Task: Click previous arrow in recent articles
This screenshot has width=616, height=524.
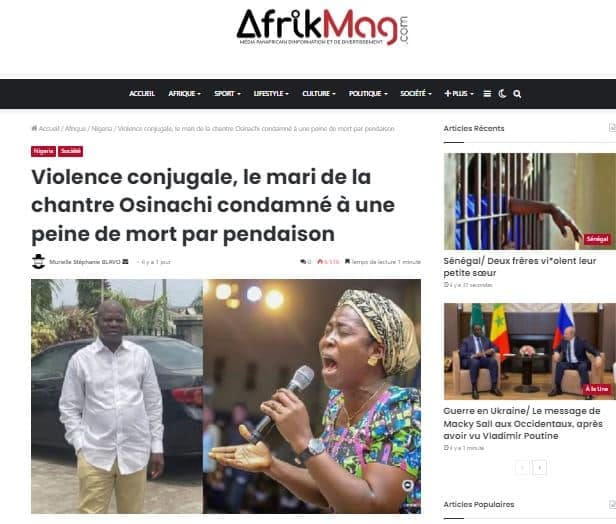Action: click(x=522, y=467)
